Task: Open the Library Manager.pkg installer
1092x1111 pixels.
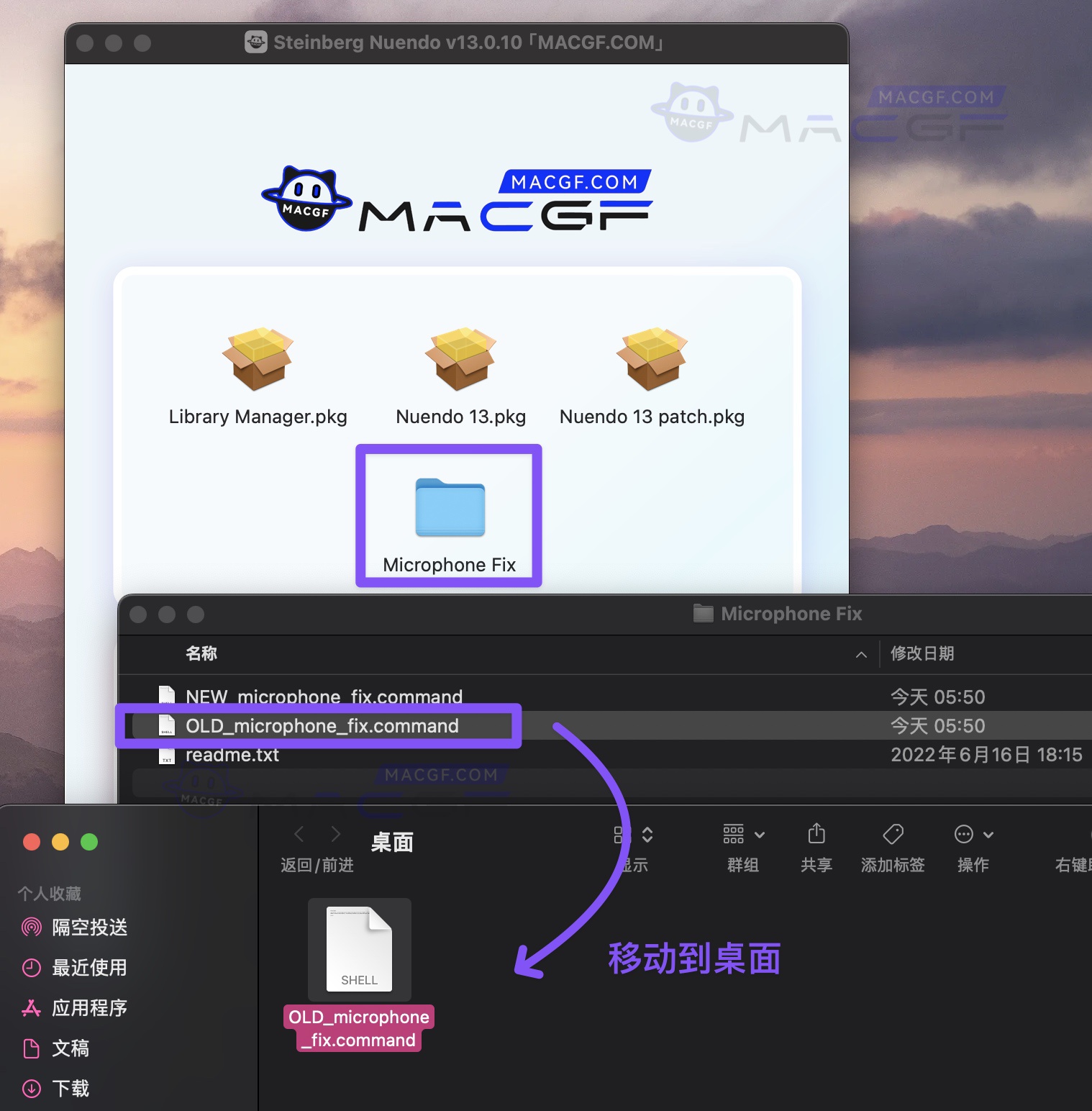Action: 258,360
